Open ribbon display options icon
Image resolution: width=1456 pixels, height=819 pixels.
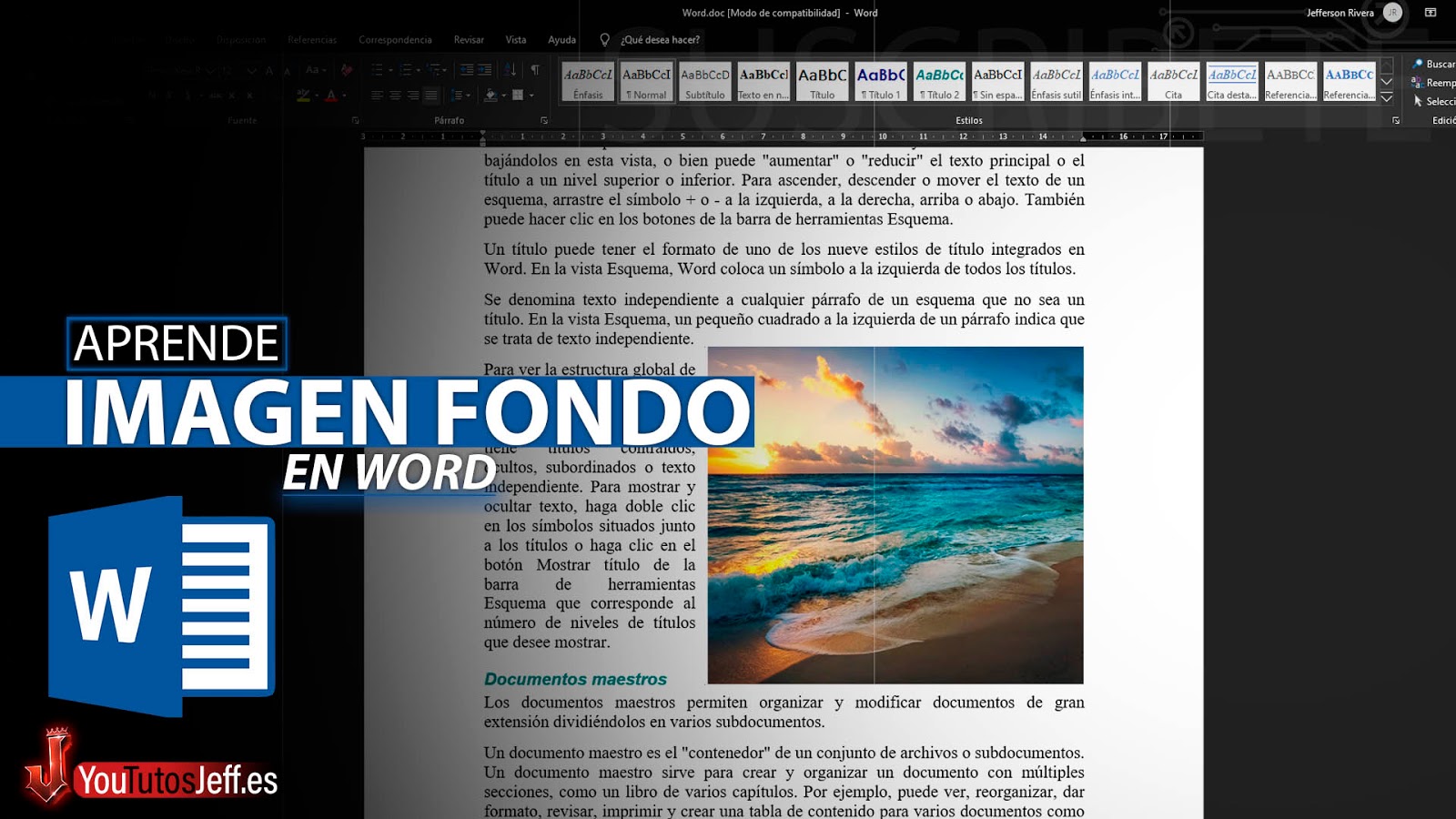[1431, 13]
